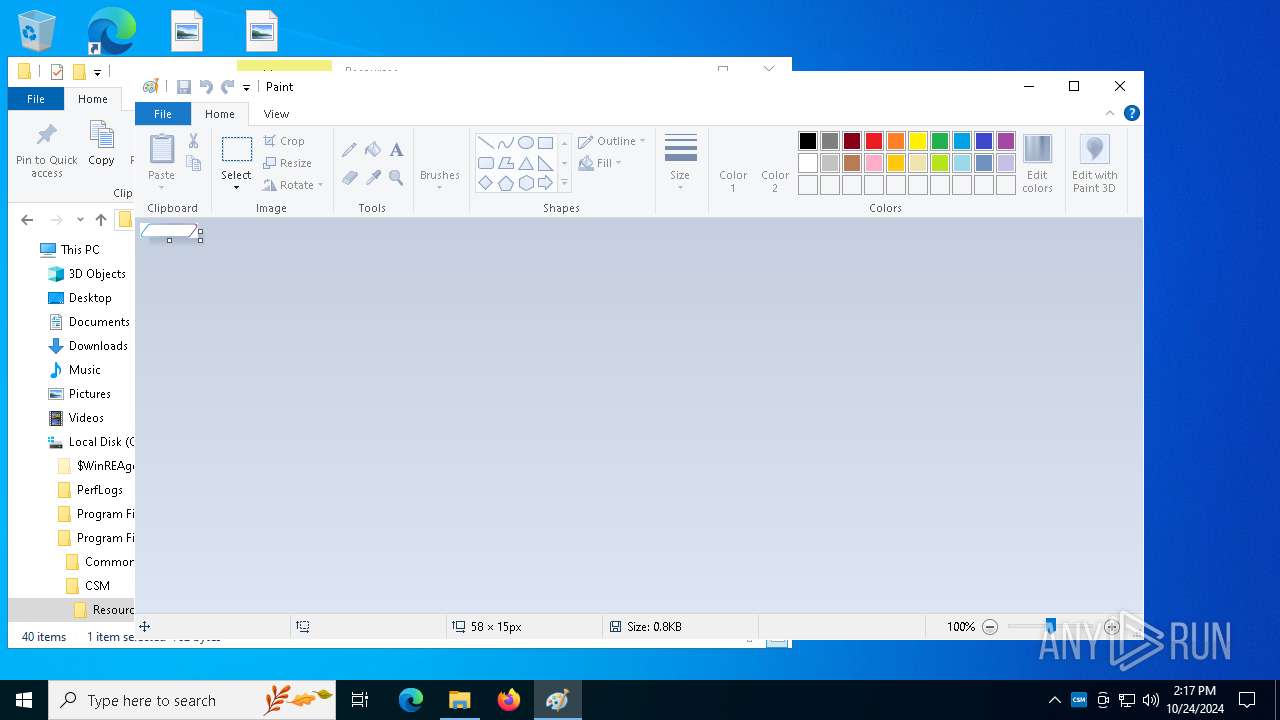Select the Magnifier tool
This screenshot has width=1280, height=720.
click(x=396, y=178)
